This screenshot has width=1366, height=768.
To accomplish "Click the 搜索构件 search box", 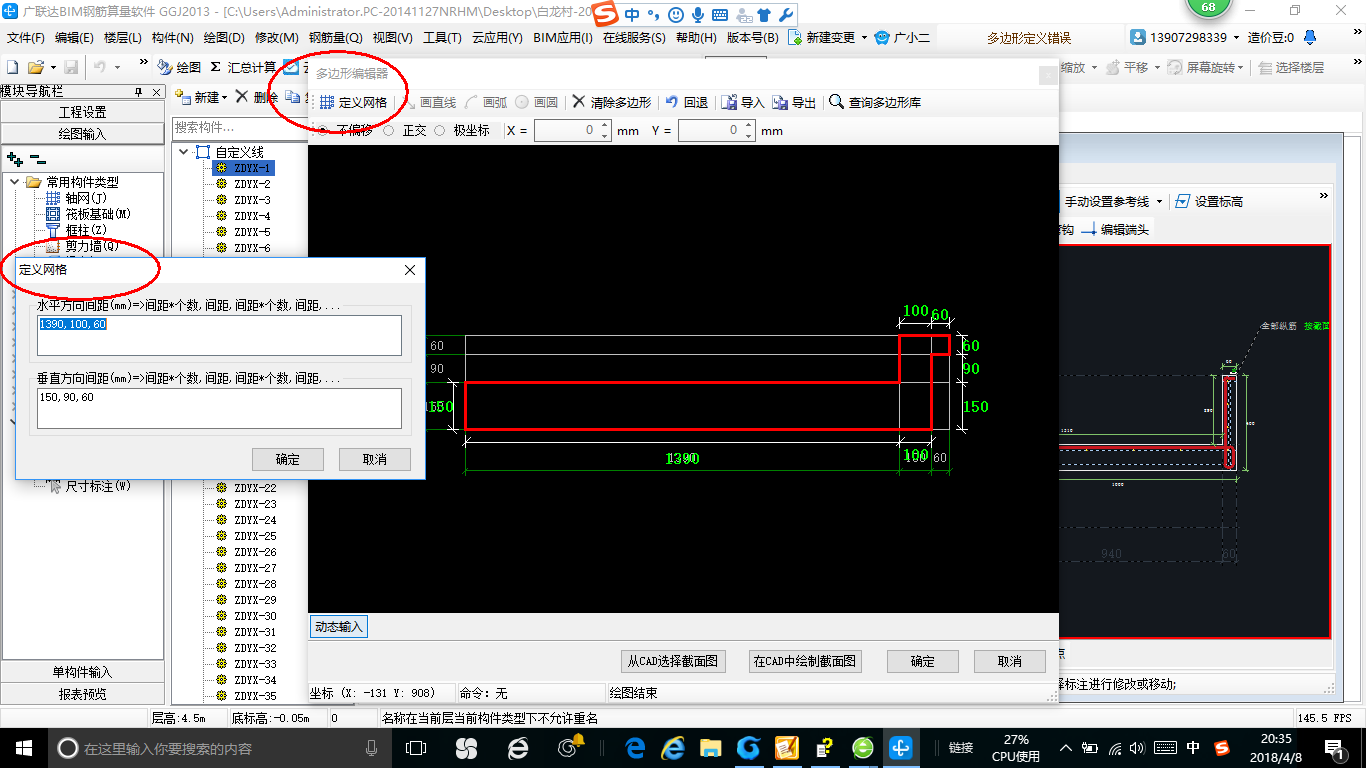I will coord(238,127).
